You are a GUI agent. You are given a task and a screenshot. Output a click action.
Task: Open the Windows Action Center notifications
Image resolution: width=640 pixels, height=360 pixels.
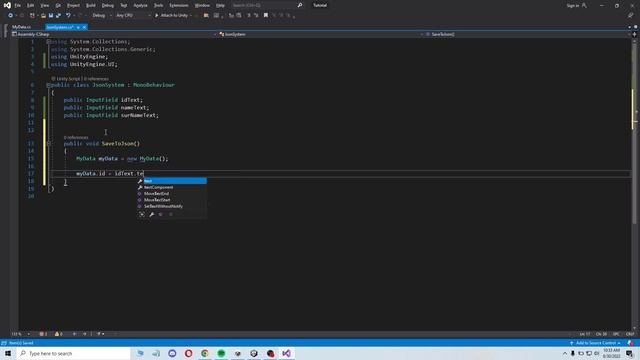coord(630,353)
